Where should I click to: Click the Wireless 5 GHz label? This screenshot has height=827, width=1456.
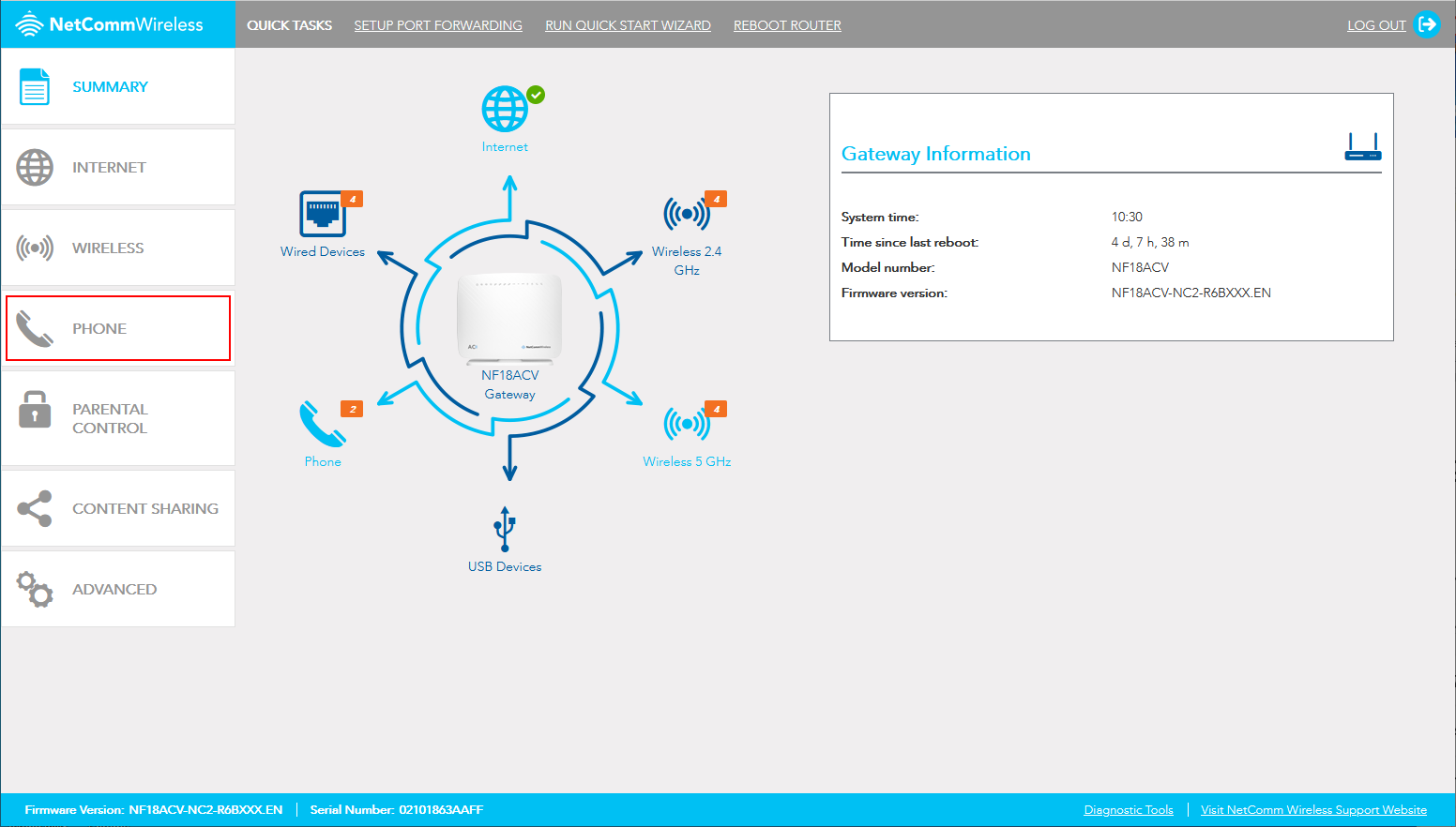687,461
